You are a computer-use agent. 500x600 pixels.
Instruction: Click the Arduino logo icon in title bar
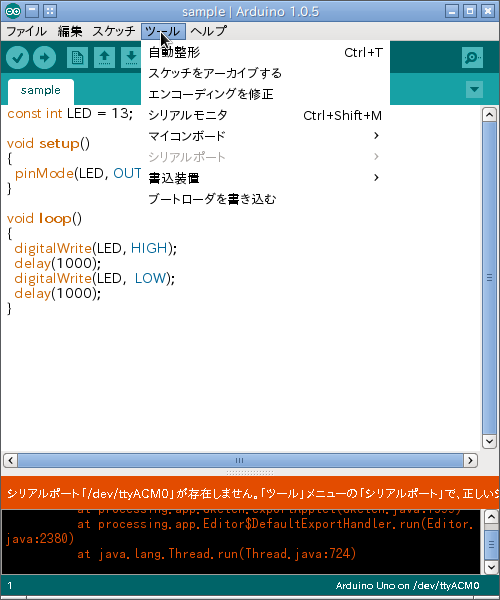click(13, 11)
